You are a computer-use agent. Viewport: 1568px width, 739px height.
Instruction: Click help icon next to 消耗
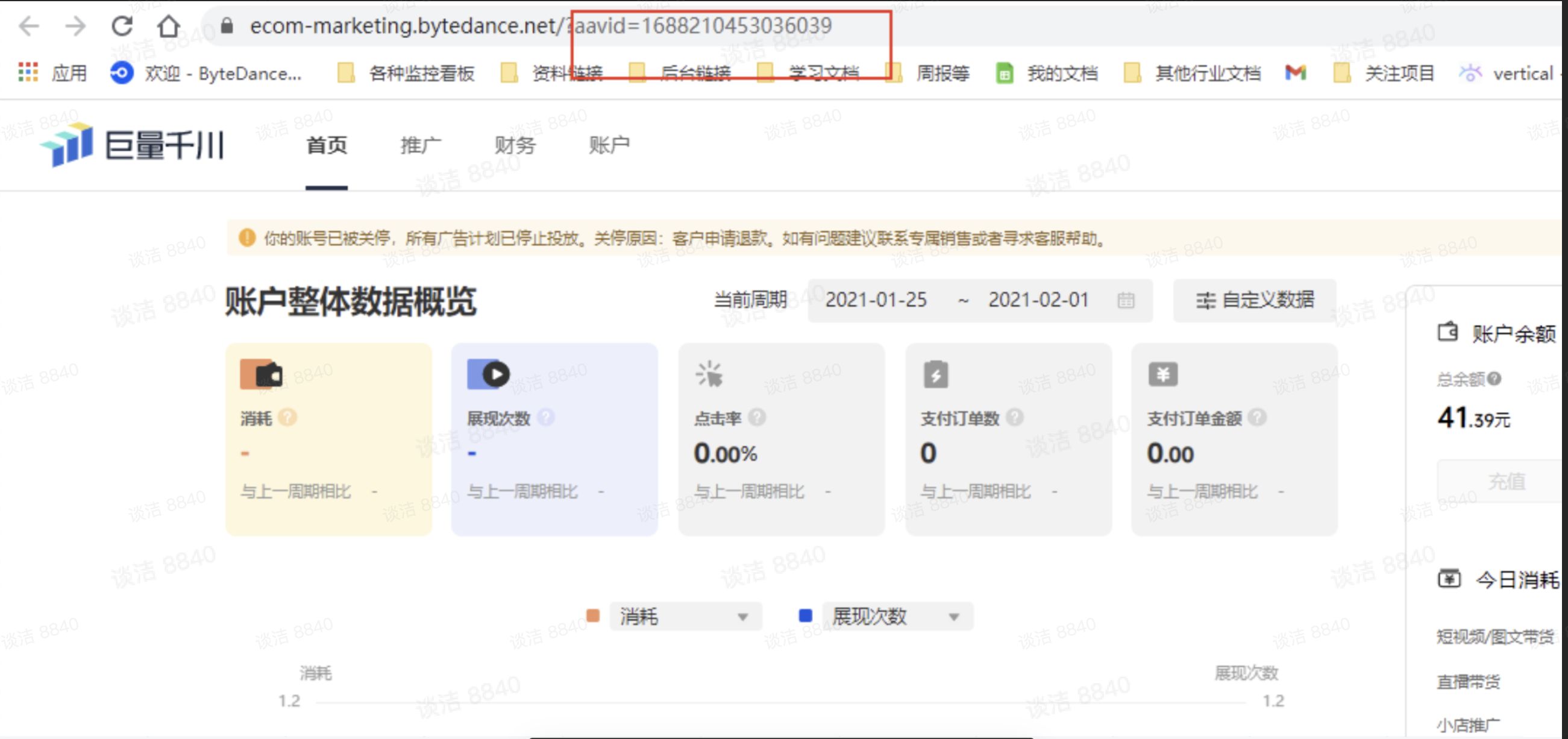[x=287, y=418]
